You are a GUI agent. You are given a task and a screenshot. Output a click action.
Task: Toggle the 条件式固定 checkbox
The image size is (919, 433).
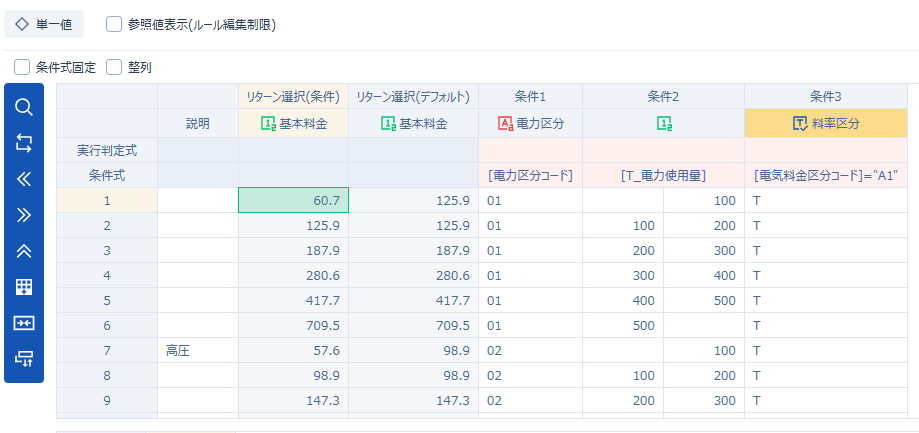pos(22,67)
